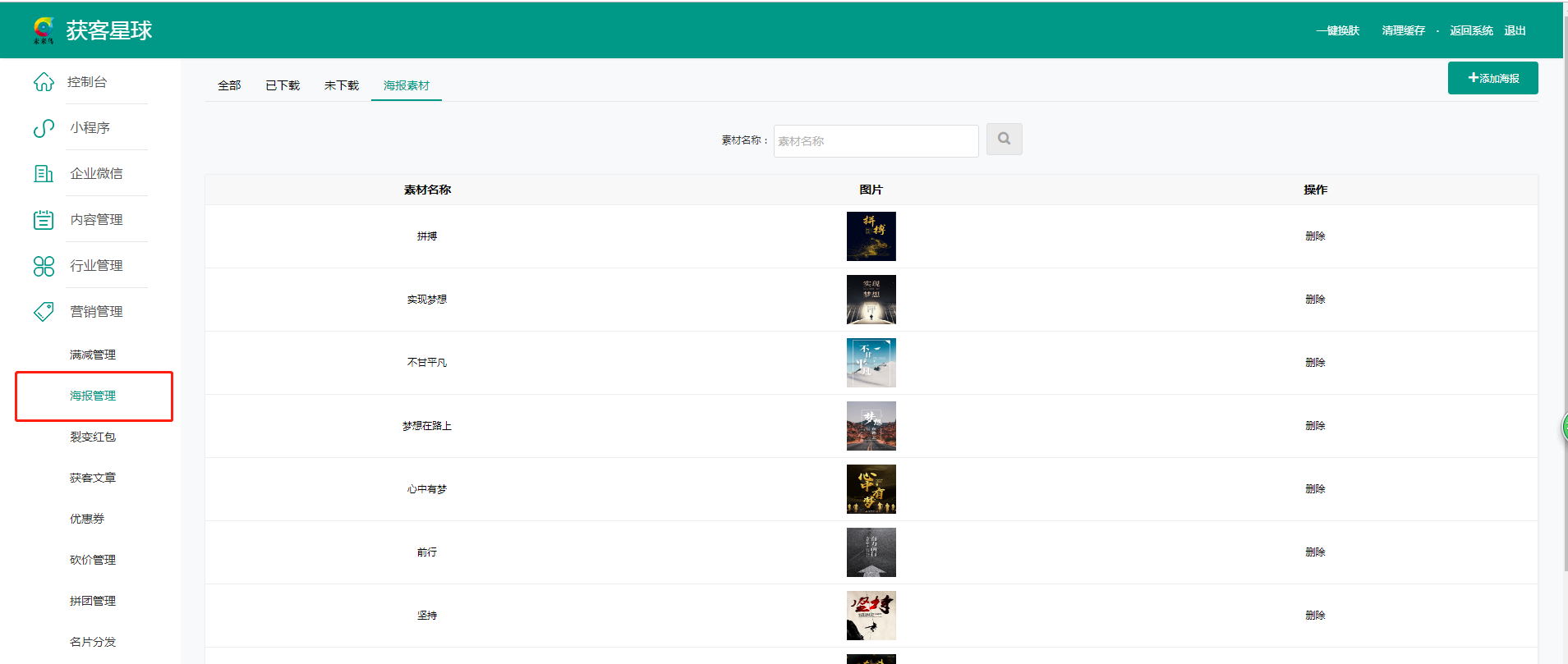Select the 营销管理 tag icon
The height and width of the screenshot is (664, 1568).
click(44, 312)
